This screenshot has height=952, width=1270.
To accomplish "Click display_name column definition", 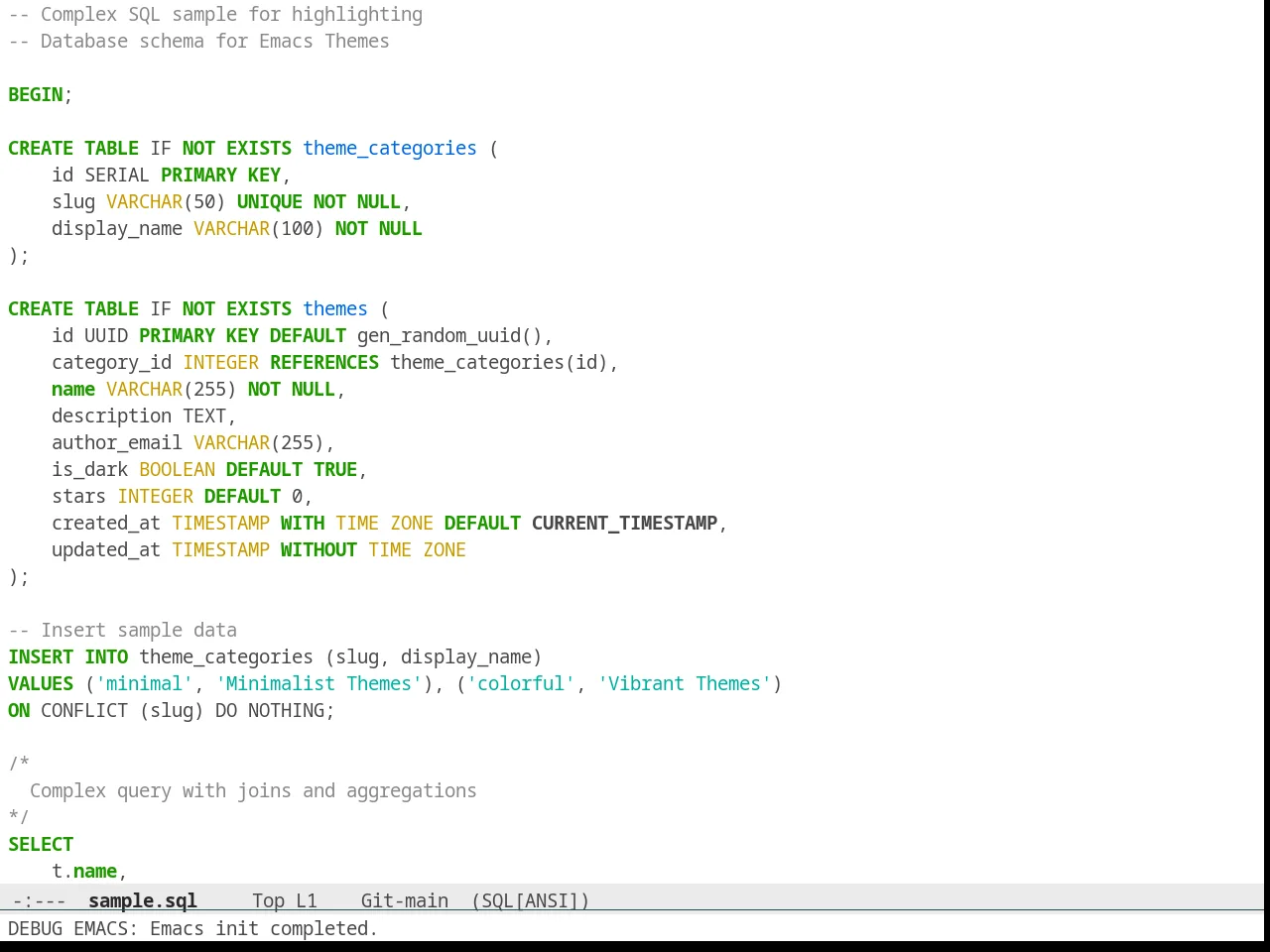I will click(117, 228).
